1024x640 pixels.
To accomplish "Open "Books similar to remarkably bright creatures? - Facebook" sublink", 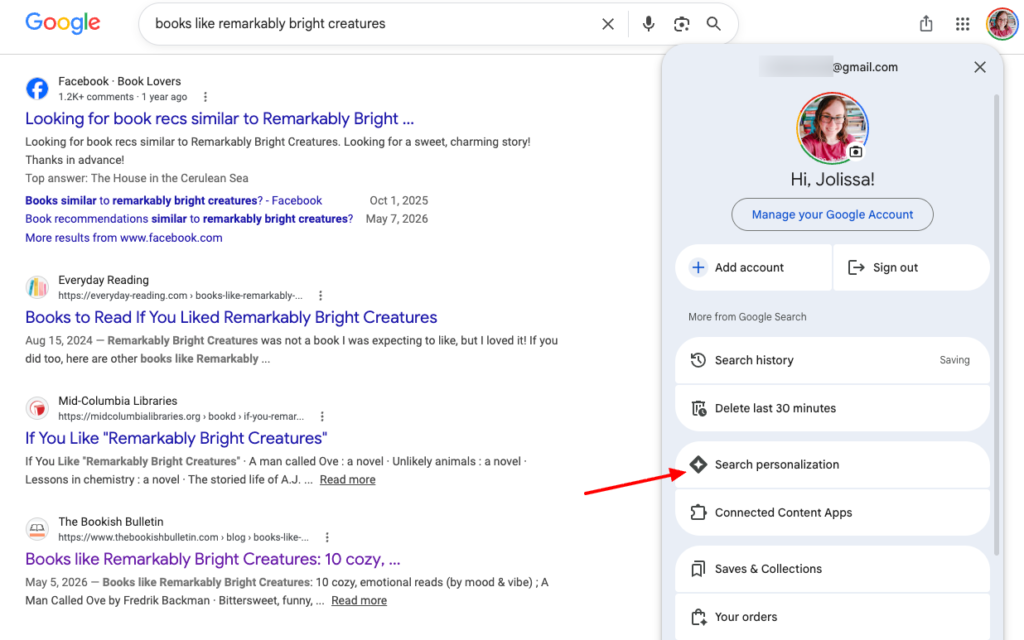I will pos(174,200).
